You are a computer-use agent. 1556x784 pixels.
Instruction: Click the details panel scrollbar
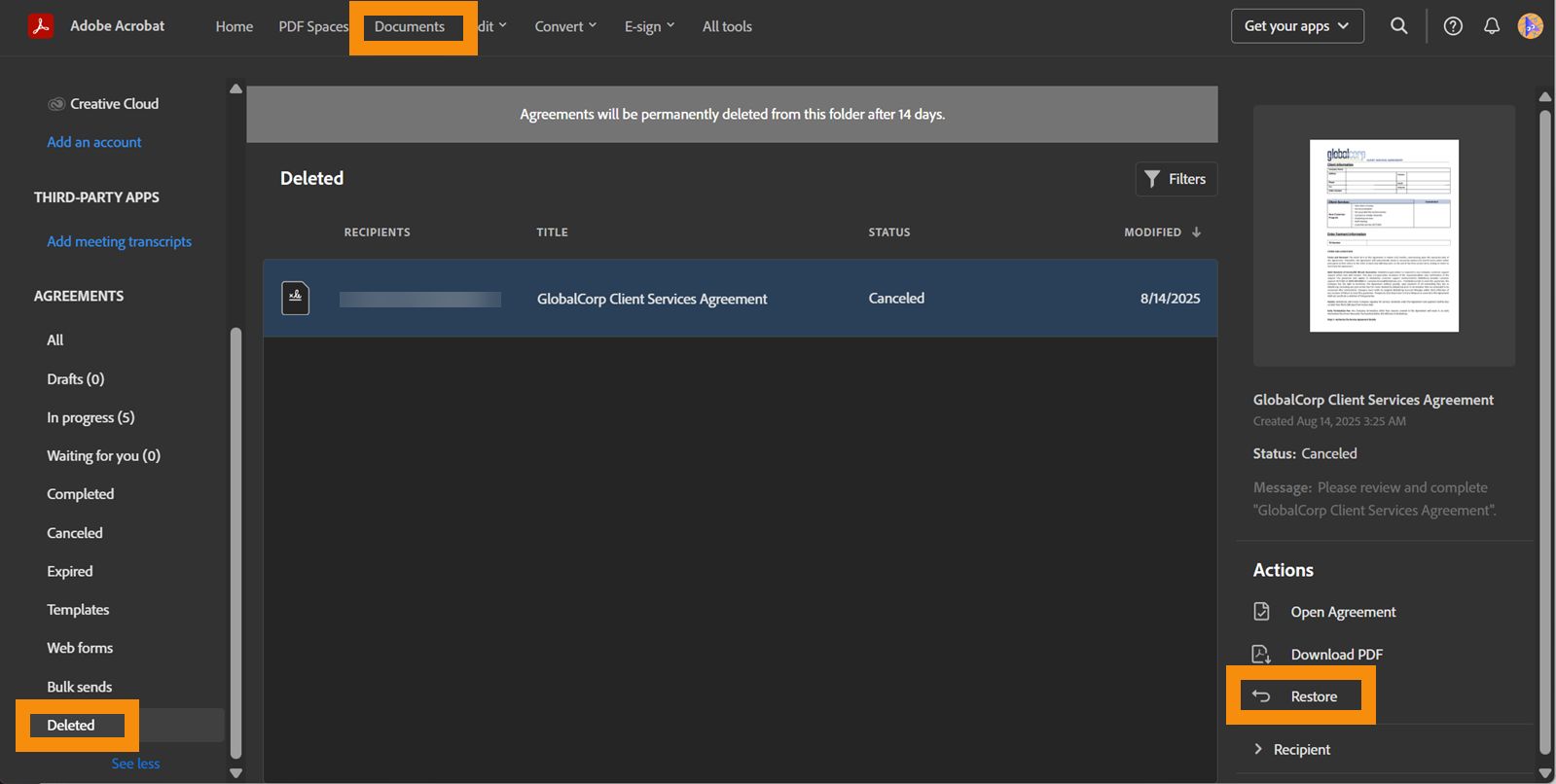[x=1545, y=433]
